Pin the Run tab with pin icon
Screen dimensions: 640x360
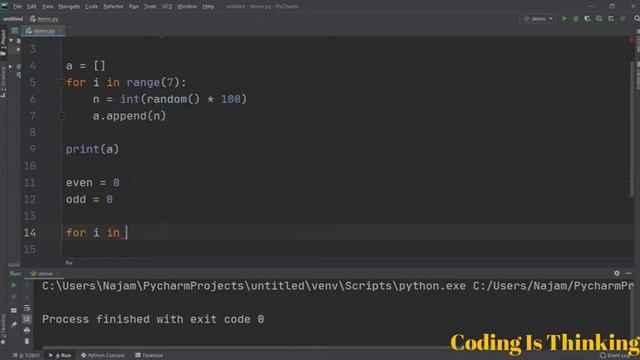[13, 324]
